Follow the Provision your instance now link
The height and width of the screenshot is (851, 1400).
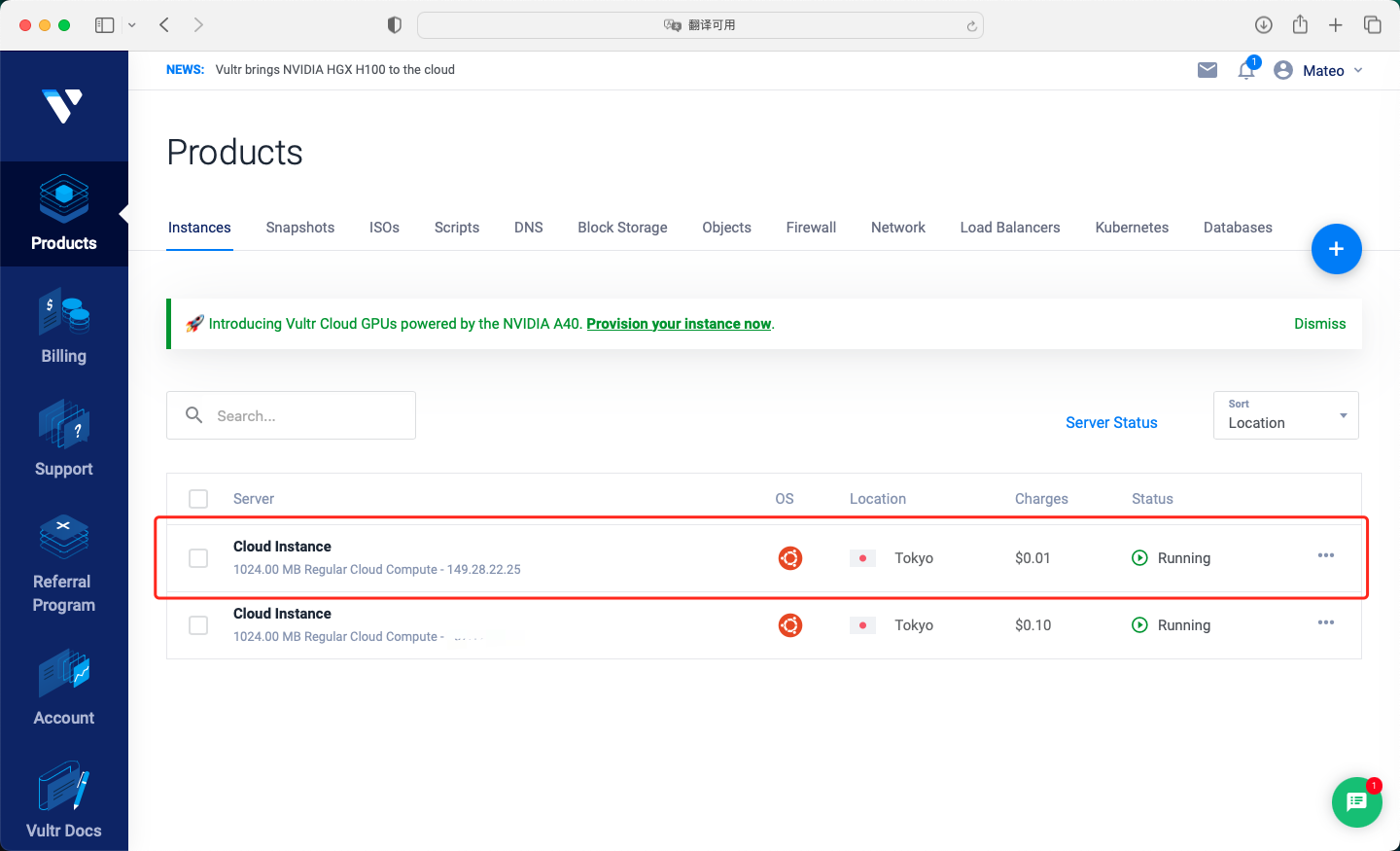(679, 324)
